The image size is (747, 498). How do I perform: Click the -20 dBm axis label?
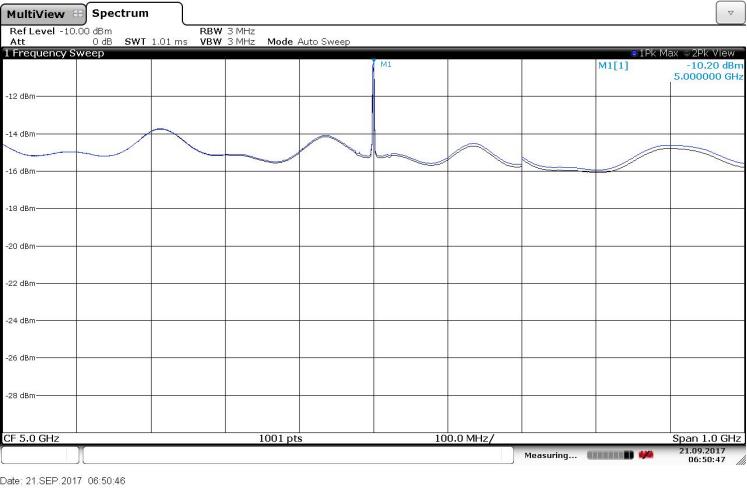point(20,246)
